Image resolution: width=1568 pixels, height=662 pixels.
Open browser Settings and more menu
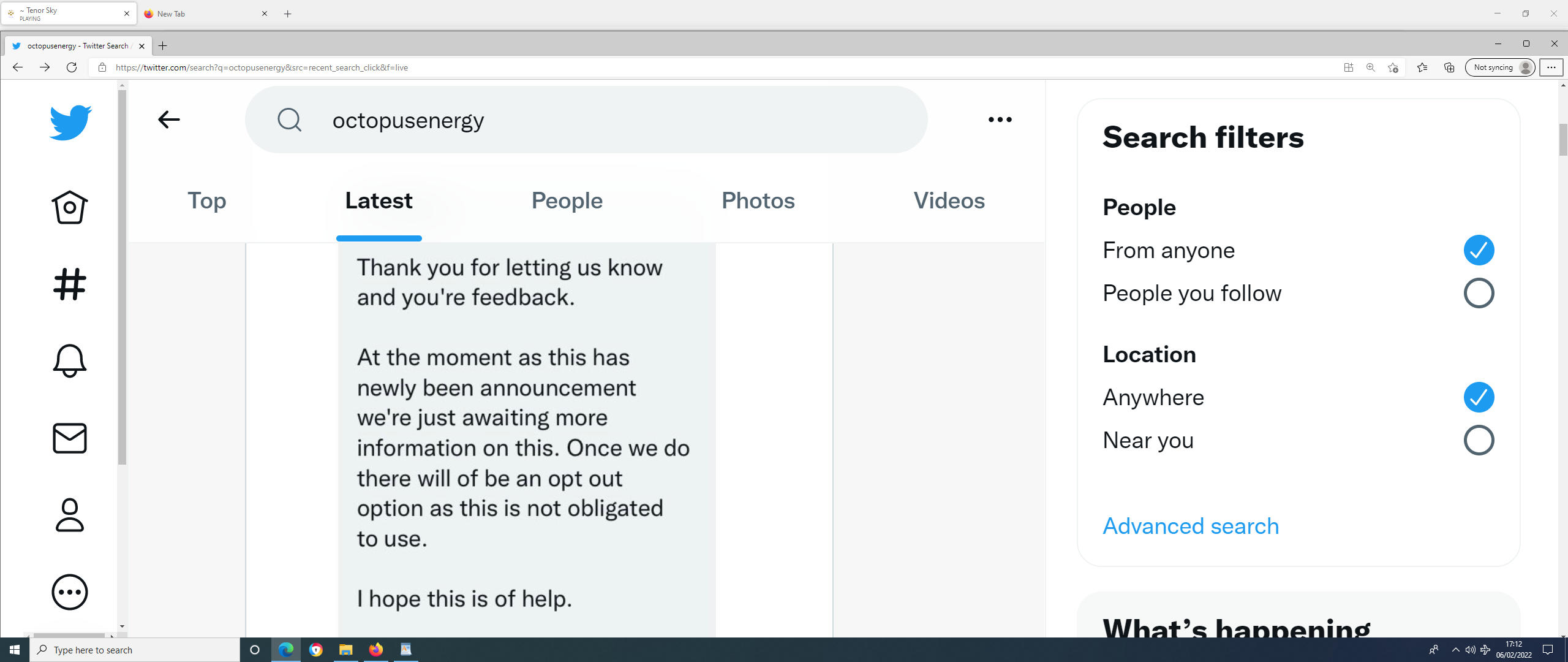[x=1551, y=67]
